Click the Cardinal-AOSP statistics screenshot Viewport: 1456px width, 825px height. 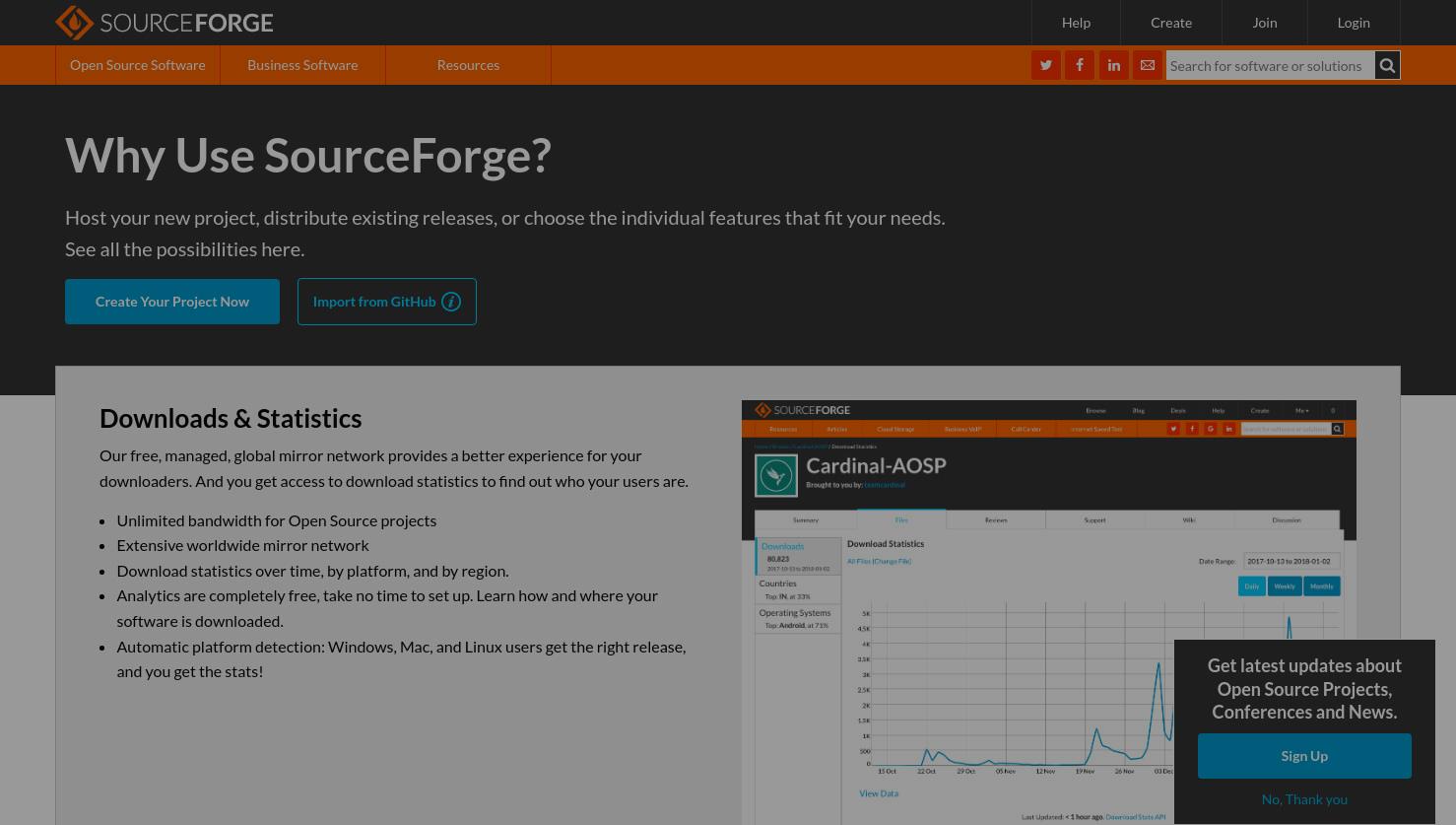1049,612
